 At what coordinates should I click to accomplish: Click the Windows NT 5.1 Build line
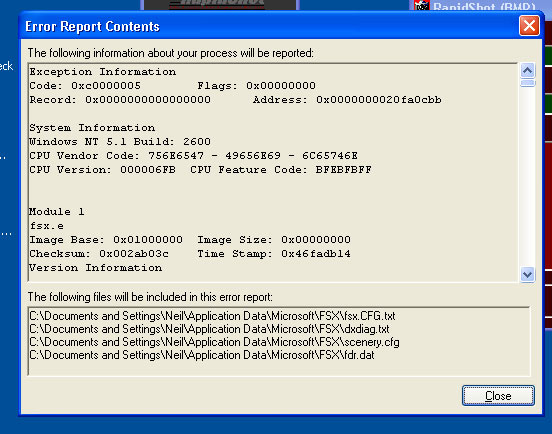pos(120,142)
